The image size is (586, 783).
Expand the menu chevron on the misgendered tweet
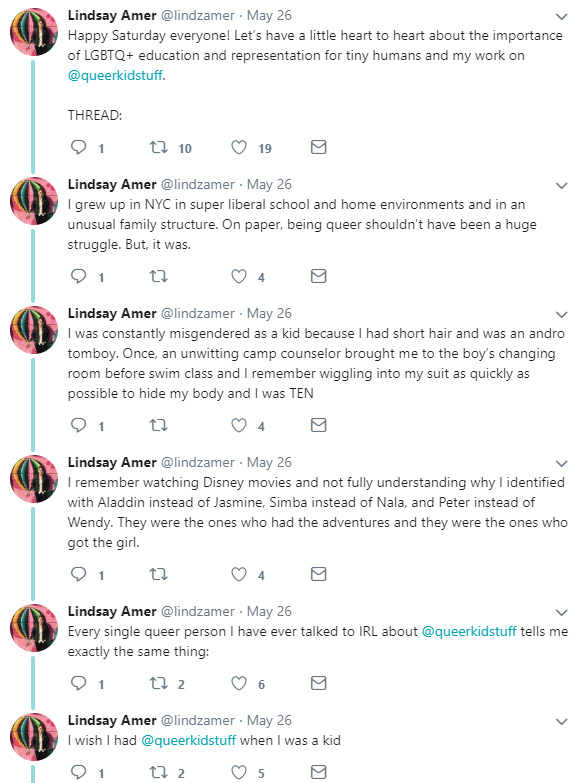tap(562, 315)
